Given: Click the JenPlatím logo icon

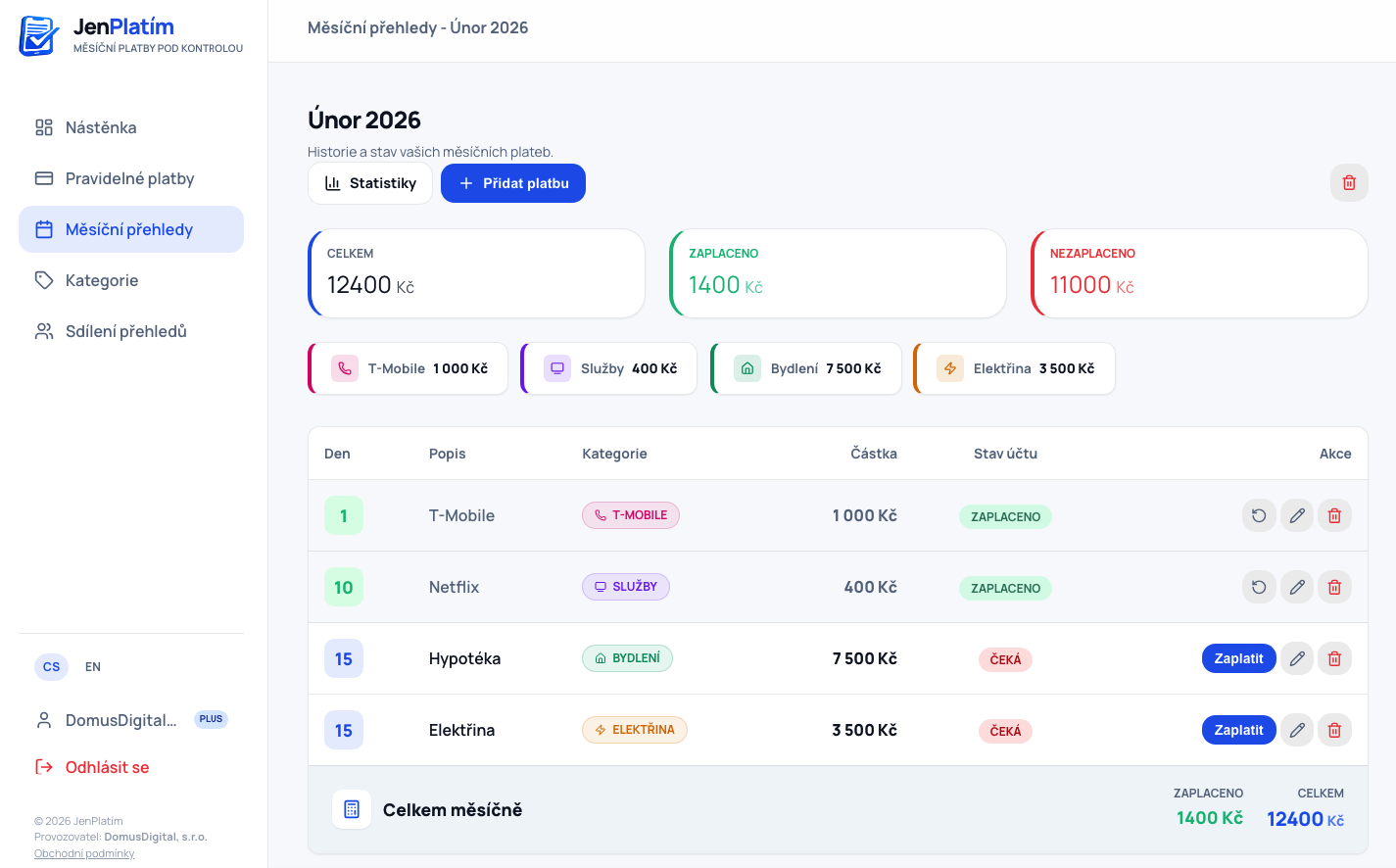Looking at the screenshot, I should 39,35.
